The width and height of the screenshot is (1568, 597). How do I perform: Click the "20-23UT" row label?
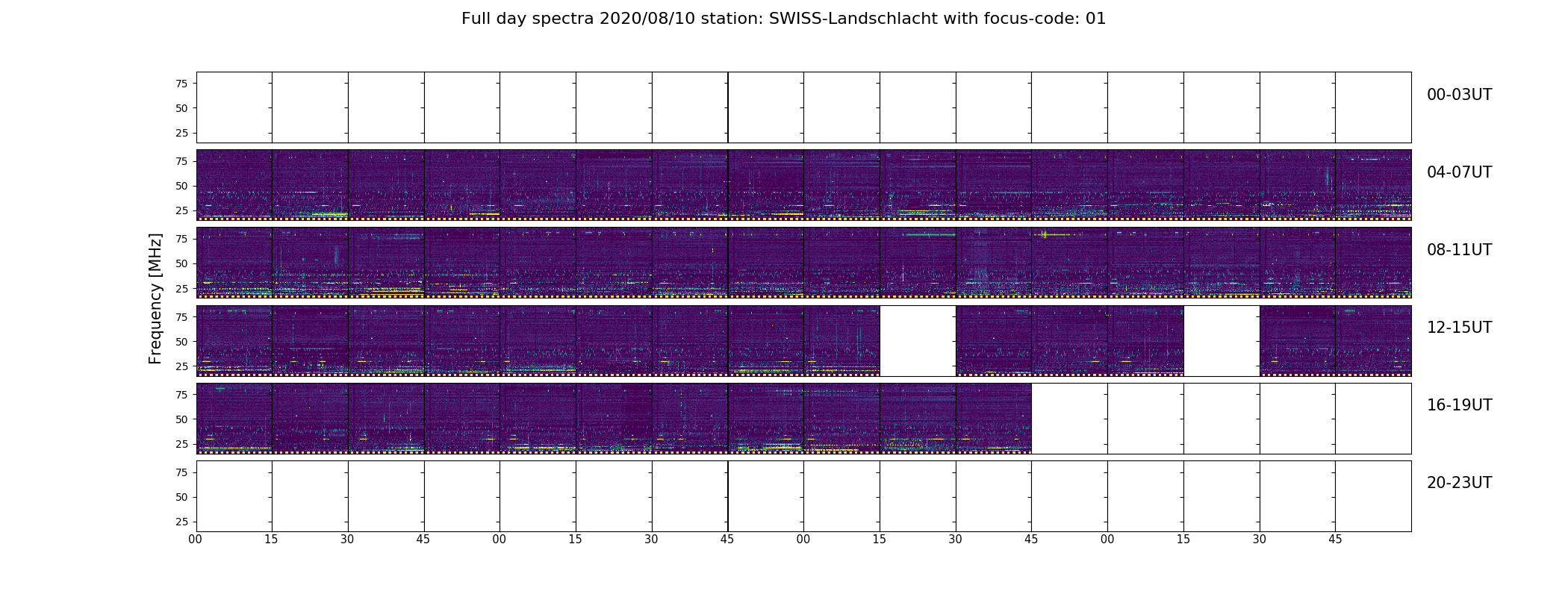(x=1459, y=483)
